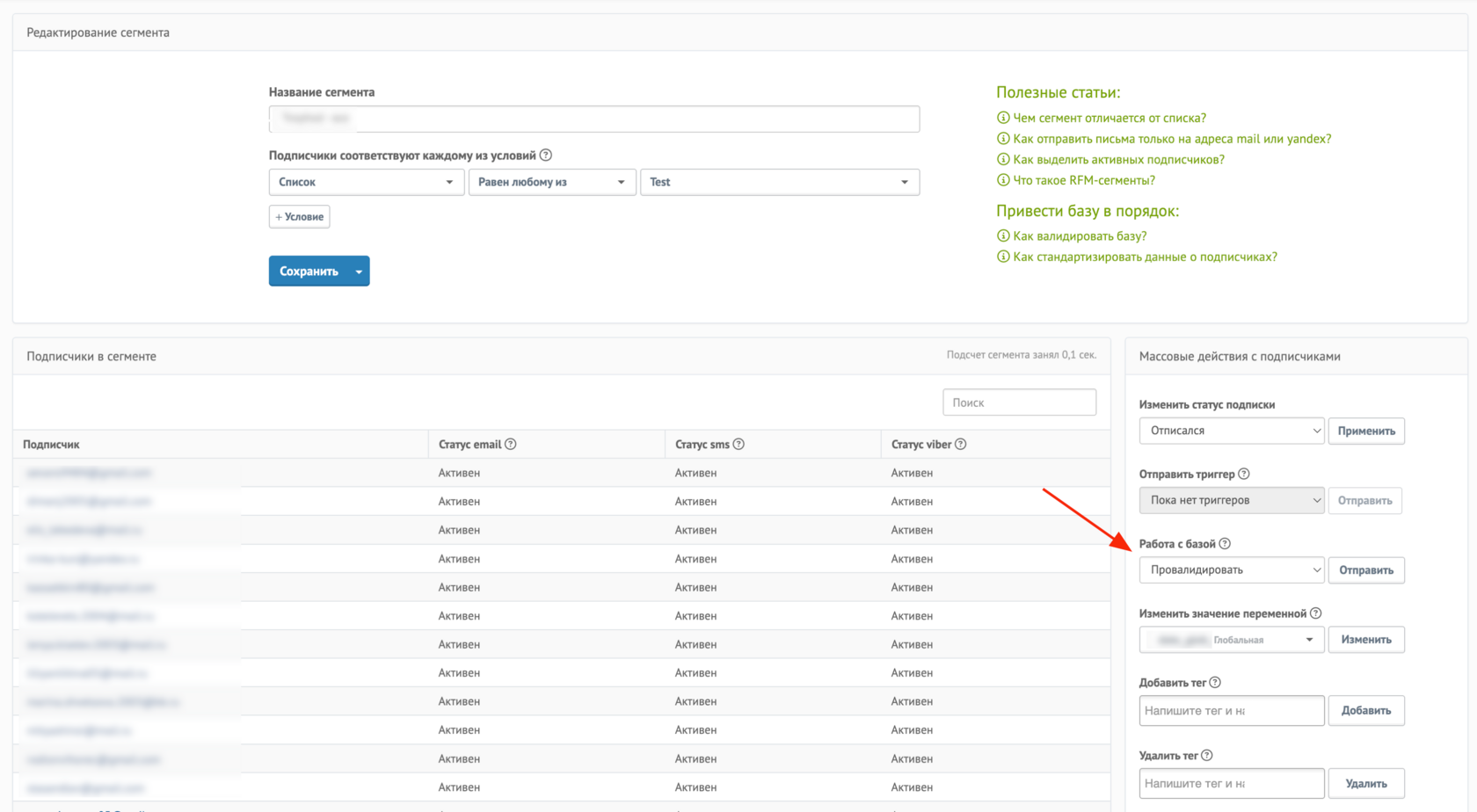The width and height of the screenshot is (1477, 812).
Task: Click the Изменить button
Action: tap(1366, 640)
